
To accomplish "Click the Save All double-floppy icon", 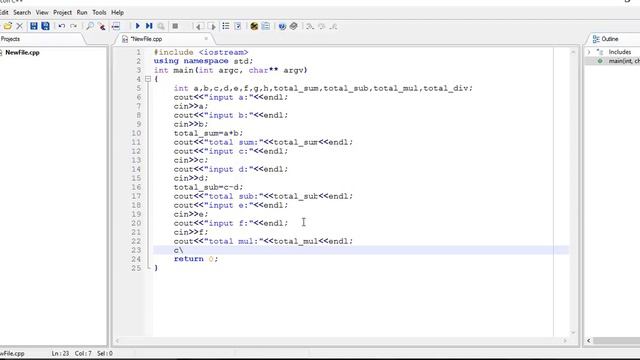I will click(45, 26).
